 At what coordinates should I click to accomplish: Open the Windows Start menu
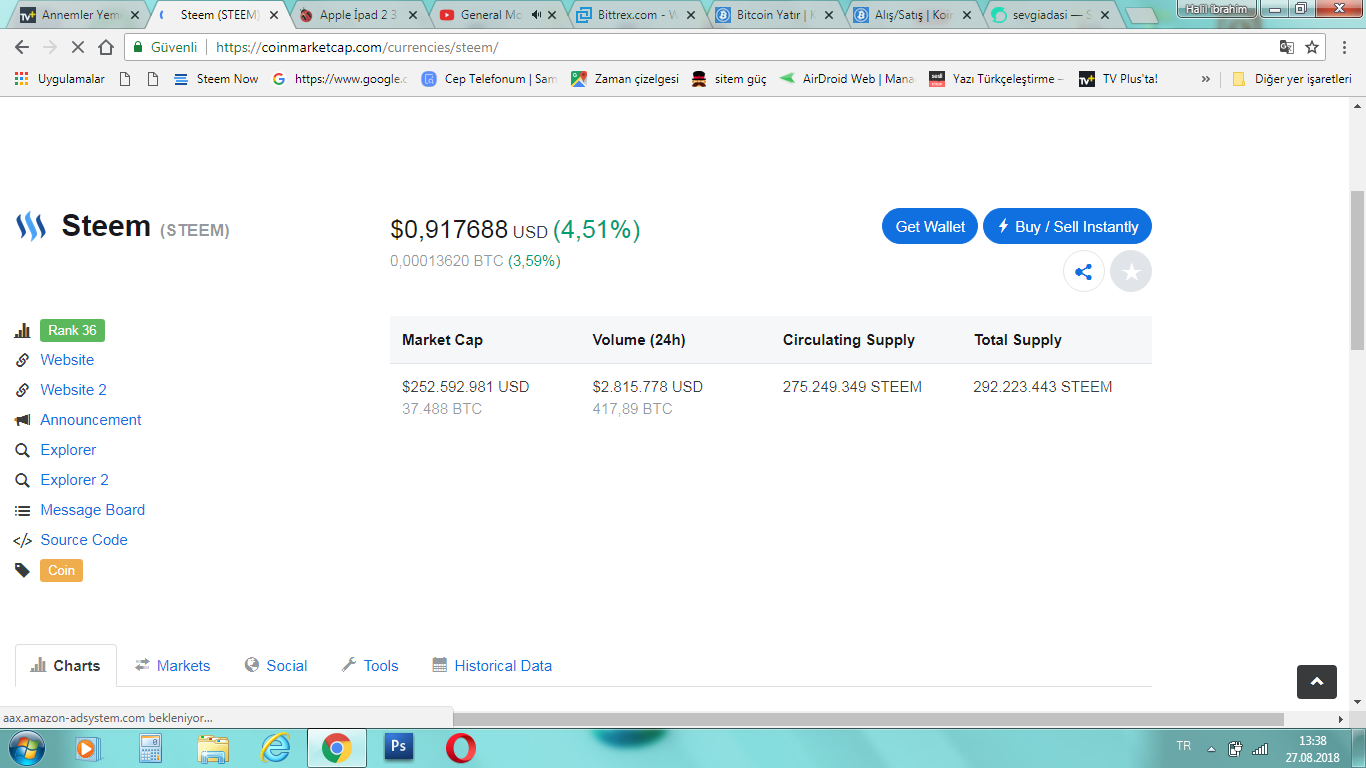pyautogui.click(x=26, y=748)
